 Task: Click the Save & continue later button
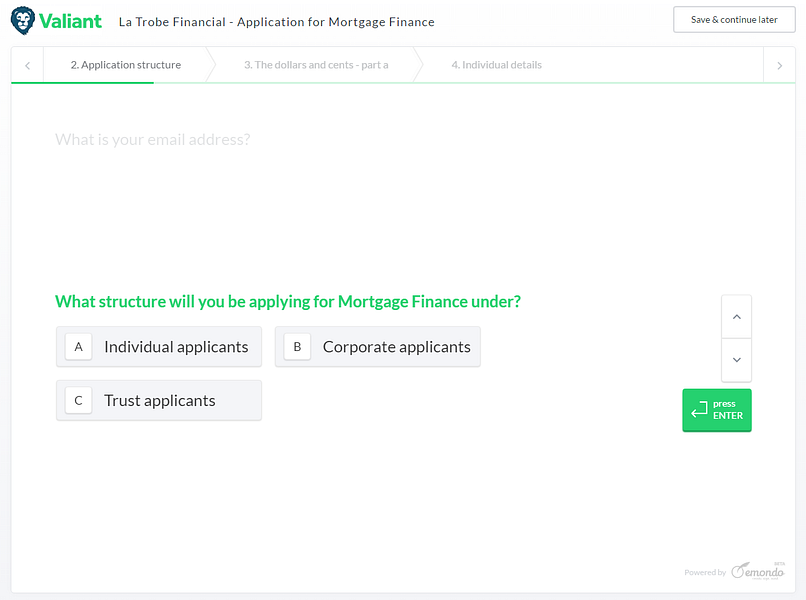pyautogui.click(x=734, y=20)
